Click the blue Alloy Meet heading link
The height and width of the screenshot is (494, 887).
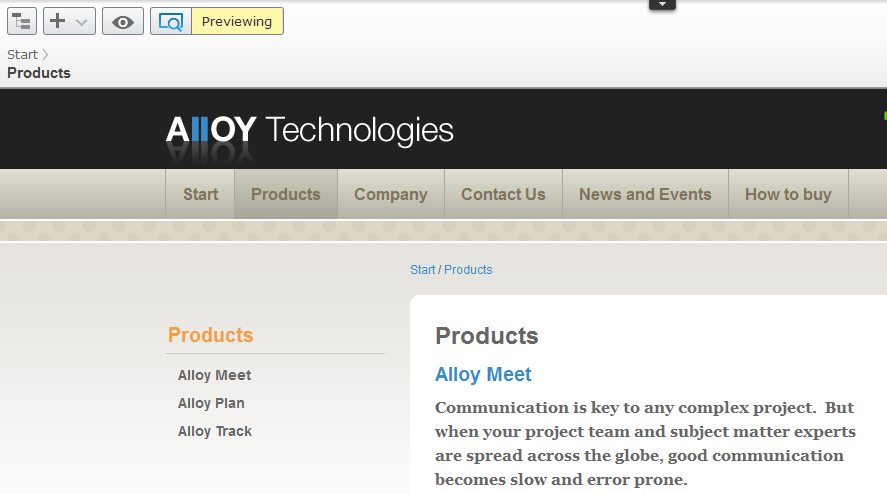pos(483,375)
